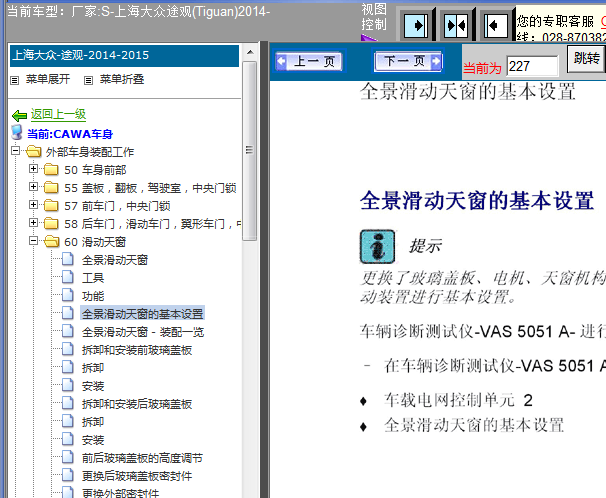
Task: Click the document icon beside 前后玻璃盖板的高度调节
Action: 68,457
